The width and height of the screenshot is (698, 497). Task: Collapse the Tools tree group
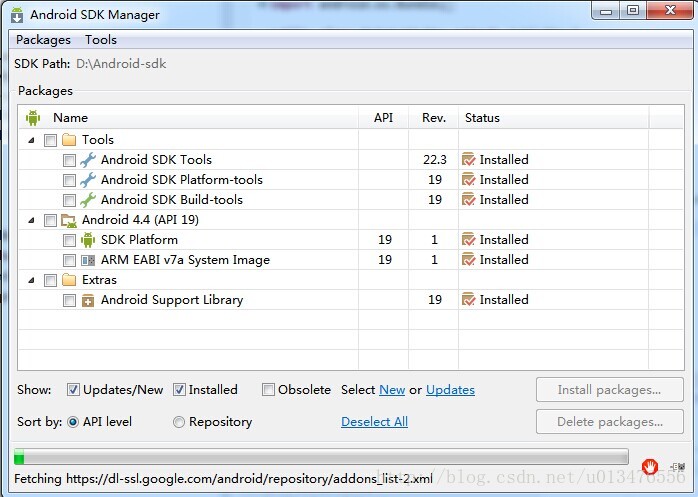(x=31, y=140)
